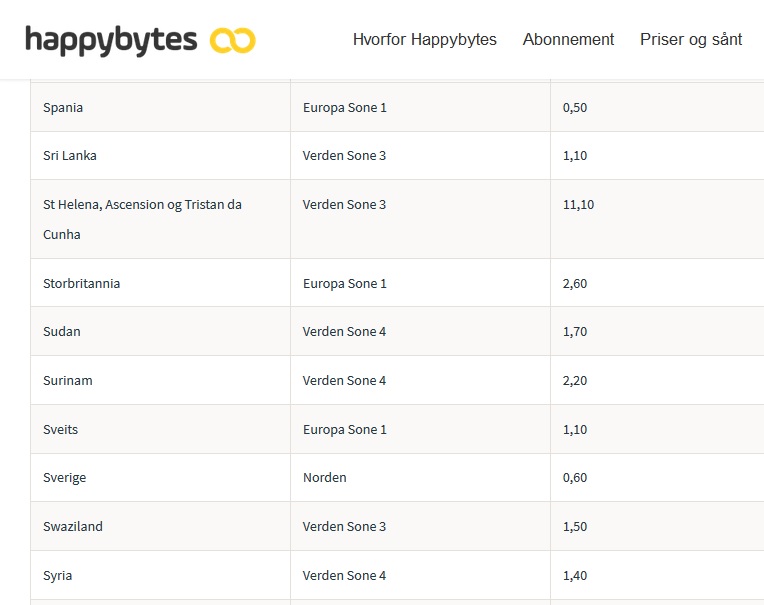This screenshot has height=605, width=764.
Task: Select the Sverige country cell
Action: tap(160, 477)
